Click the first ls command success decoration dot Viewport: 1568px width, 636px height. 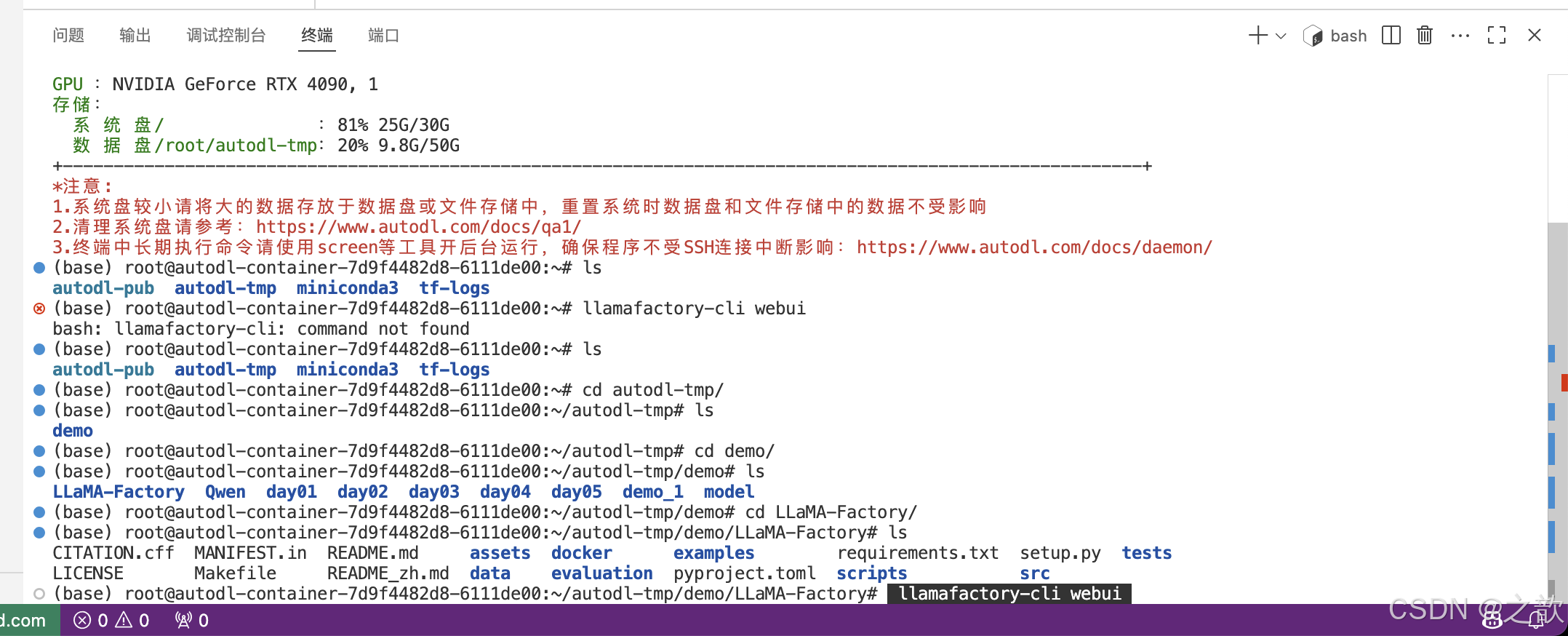coord(39,268)
